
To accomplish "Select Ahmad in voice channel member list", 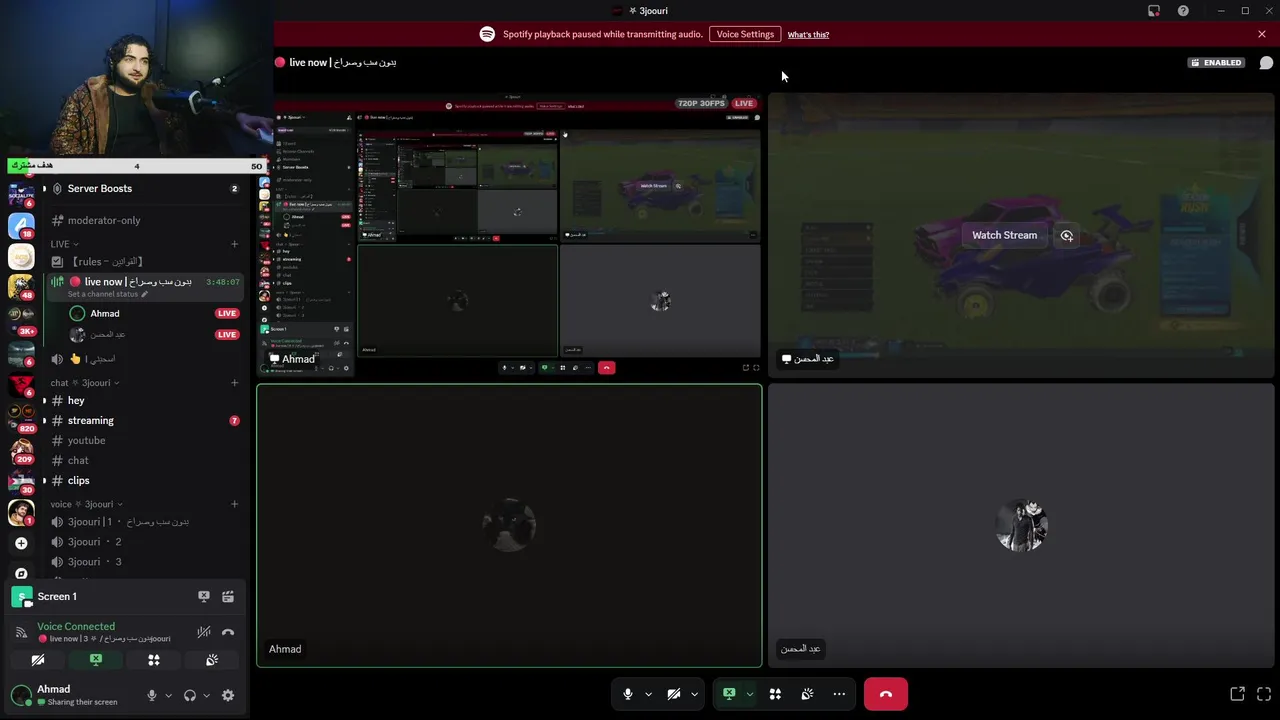I will [x=153, y=314].
